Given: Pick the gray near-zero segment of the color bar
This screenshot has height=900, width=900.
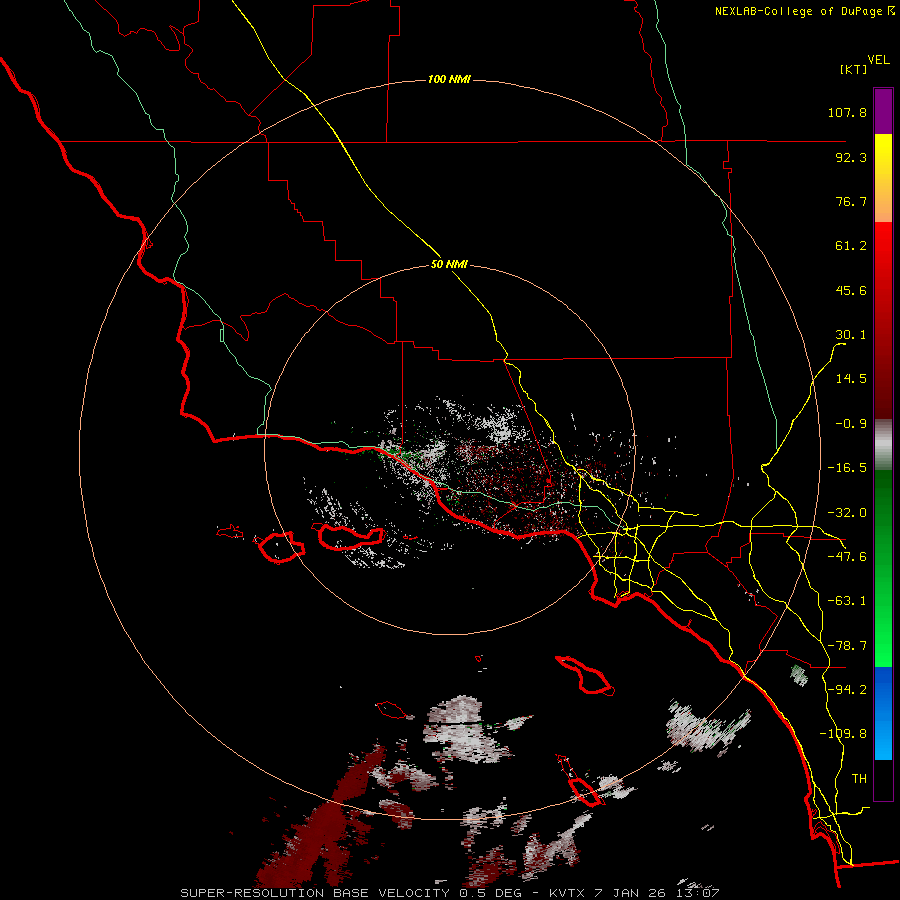Looking at the screenshot, I should (x=883, y=445).
